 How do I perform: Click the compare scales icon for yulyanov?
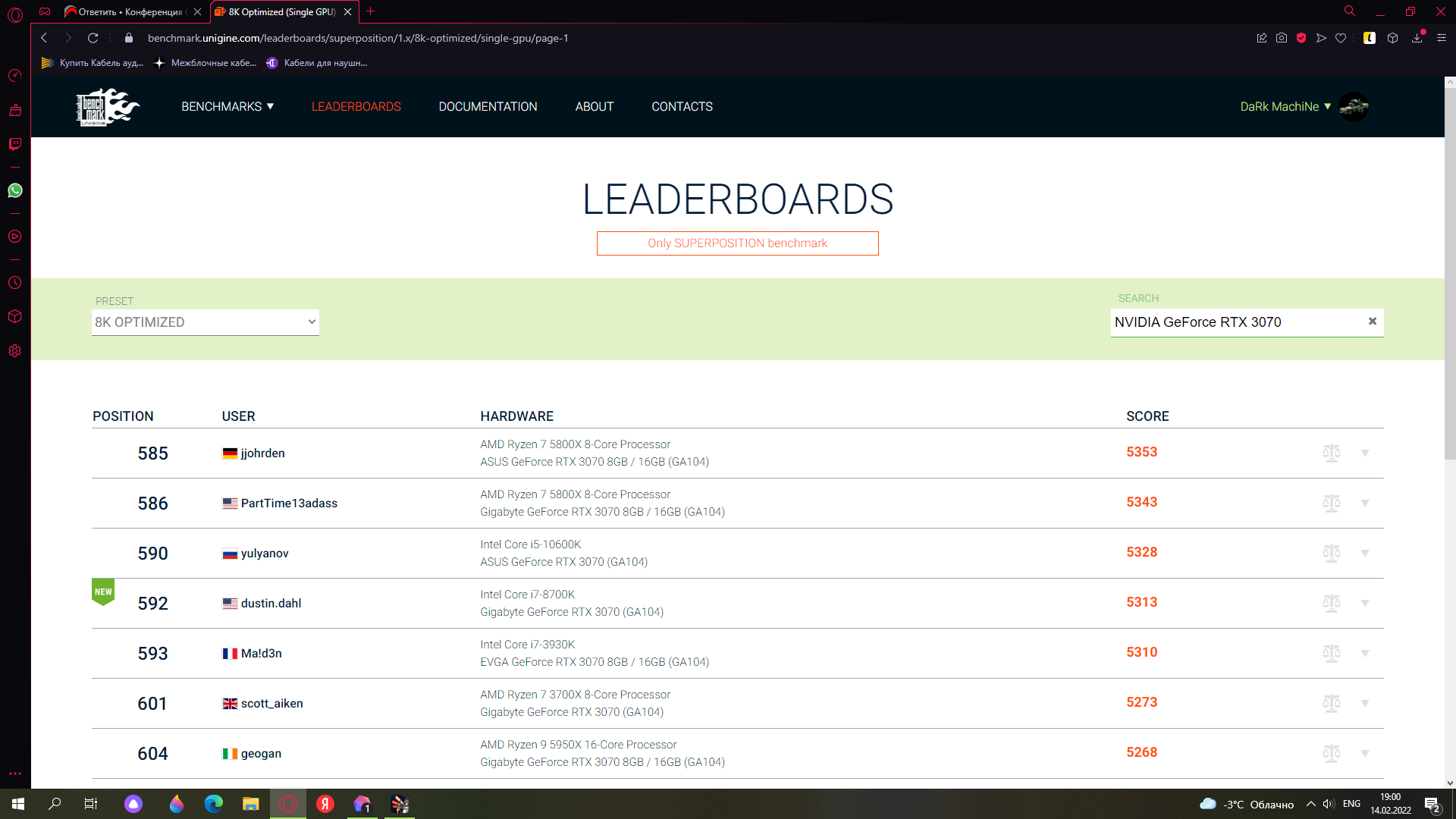click(1331, 553)
